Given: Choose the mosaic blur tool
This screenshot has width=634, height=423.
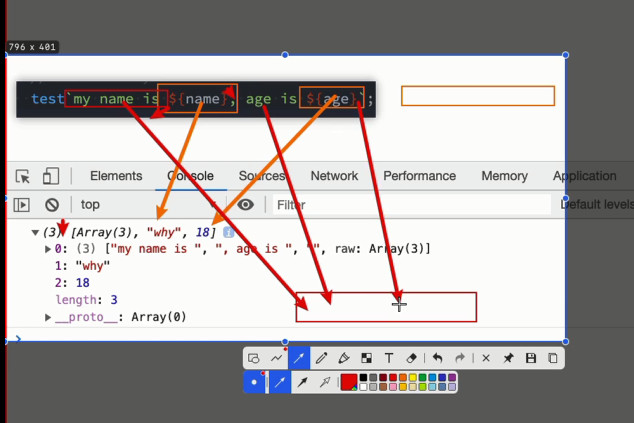Looking at the screenshot, I should 366,358.
